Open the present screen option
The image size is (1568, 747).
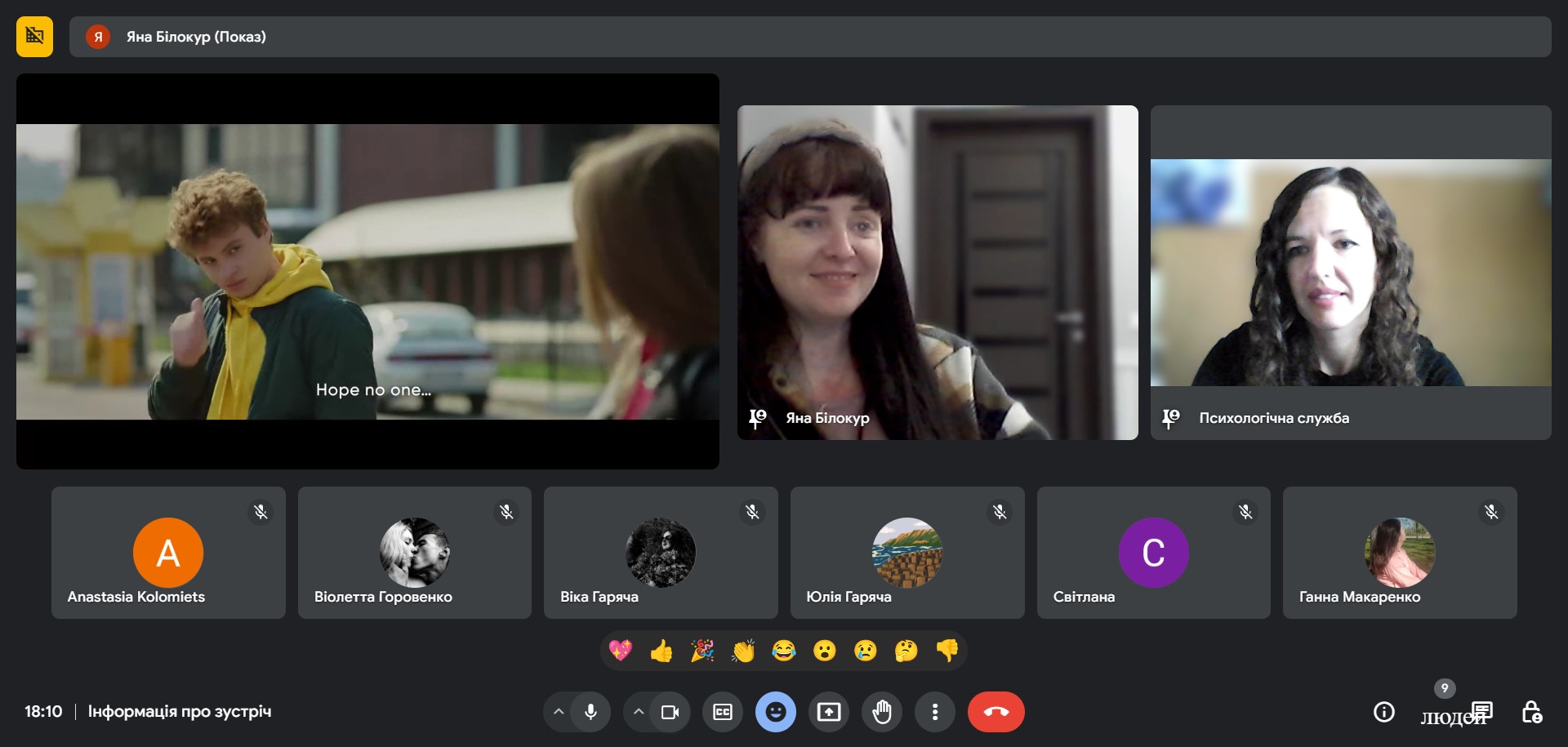pos(829,712)
